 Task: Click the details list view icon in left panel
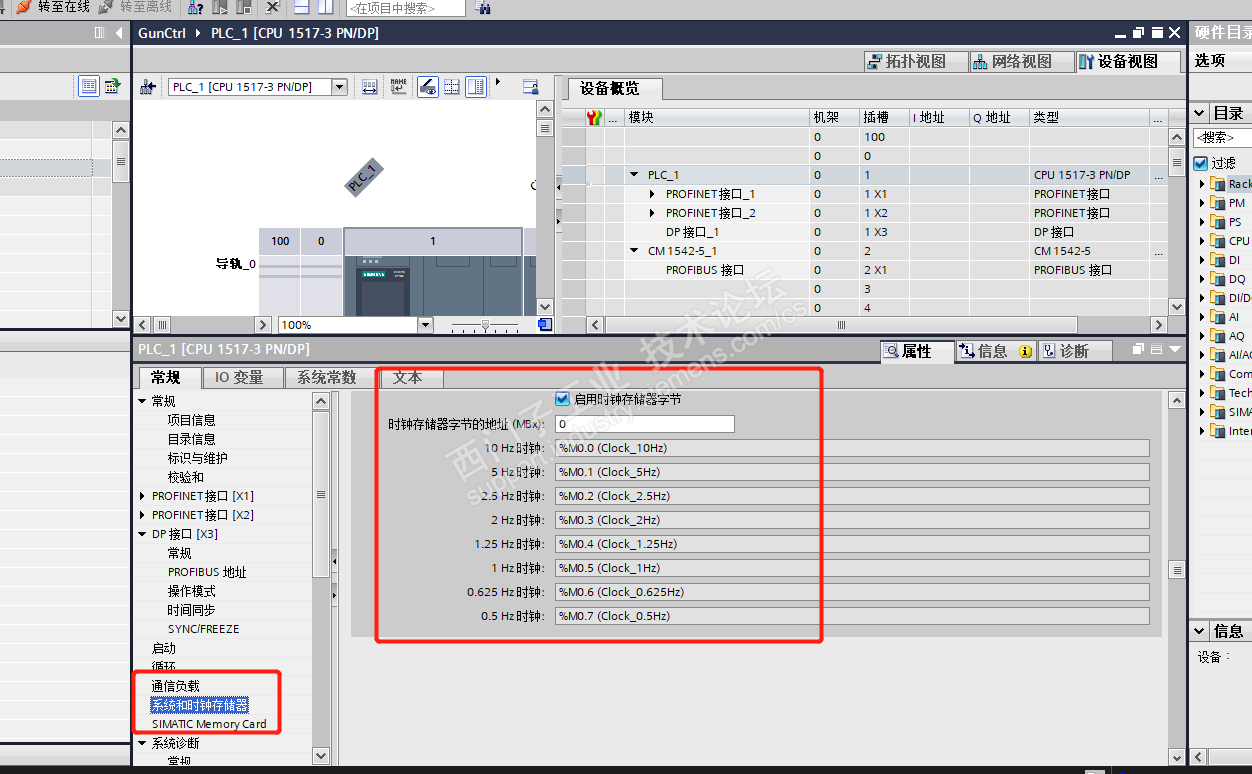coord(89,86)
